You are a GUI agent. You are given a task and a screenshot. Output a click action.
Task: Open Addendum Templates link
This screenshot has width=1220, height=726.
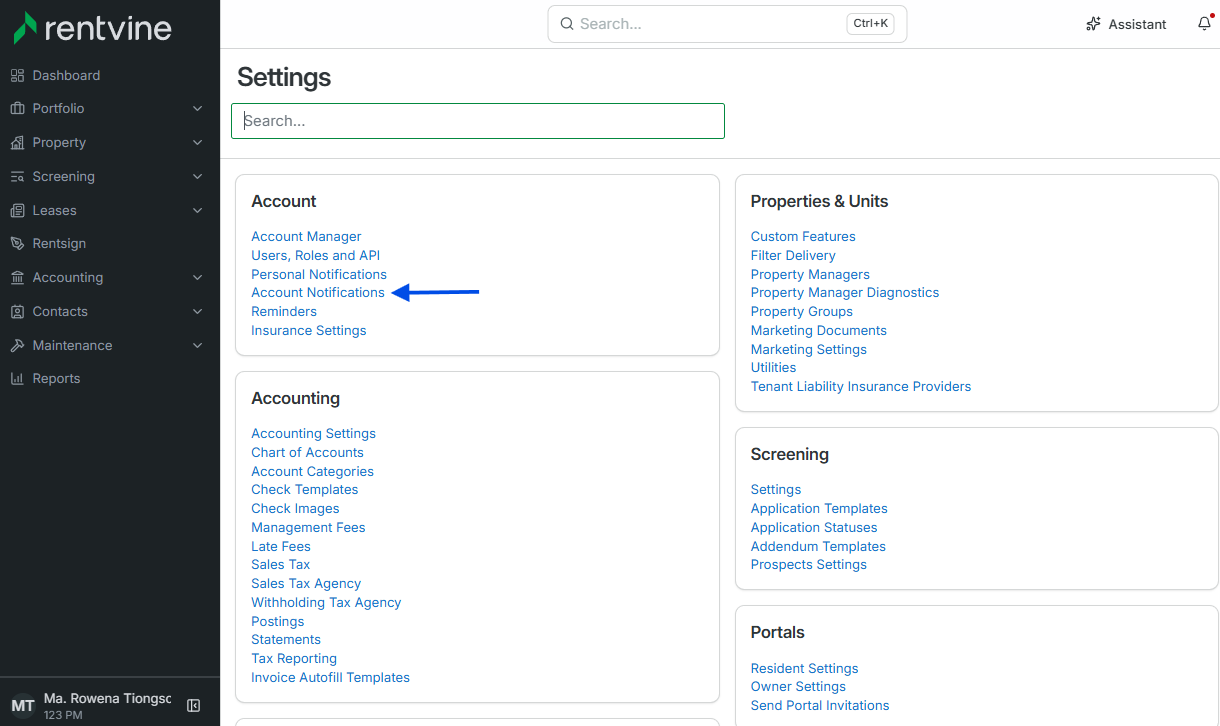point(818,546)
